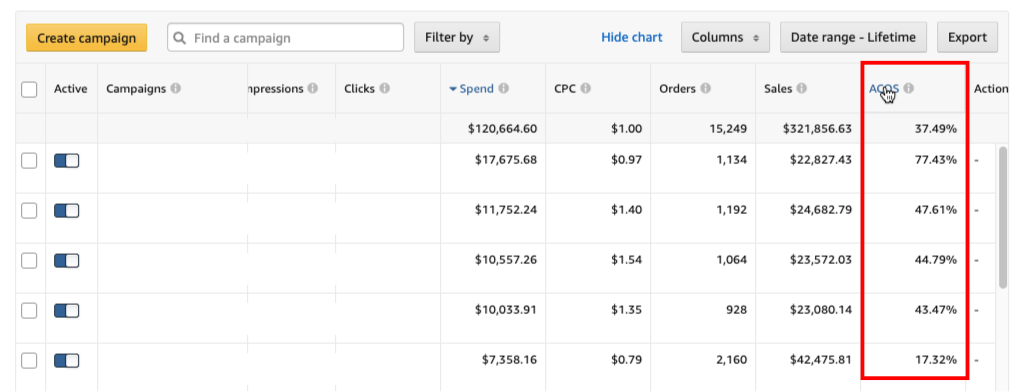
Task: Click the info icon beside CPC header
Action: 586,89
